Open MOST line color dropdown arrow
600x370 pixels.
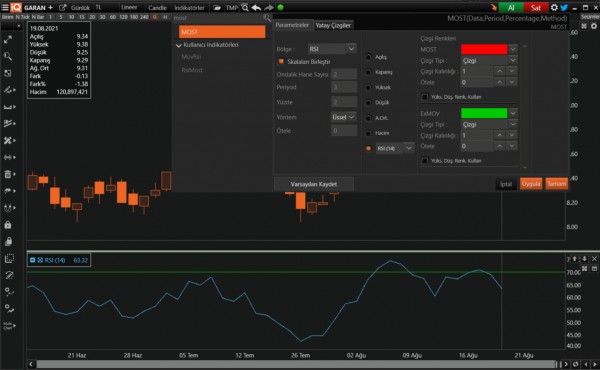tap(513, 49)
